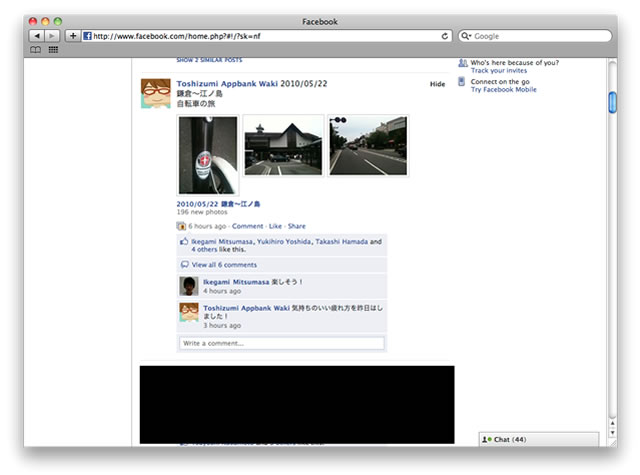
Task: Click the mobile phone icon in sidebar
Action: pyautogui.click(x=461, y=82)
